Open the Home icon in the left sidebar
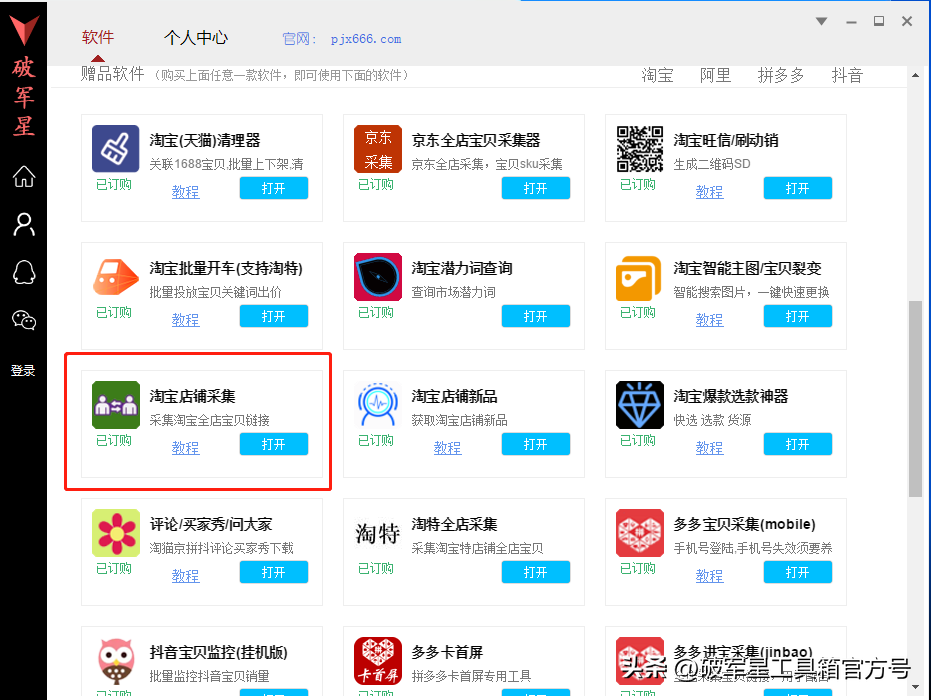This screenshot has height=700, width=931. point(23,176)
